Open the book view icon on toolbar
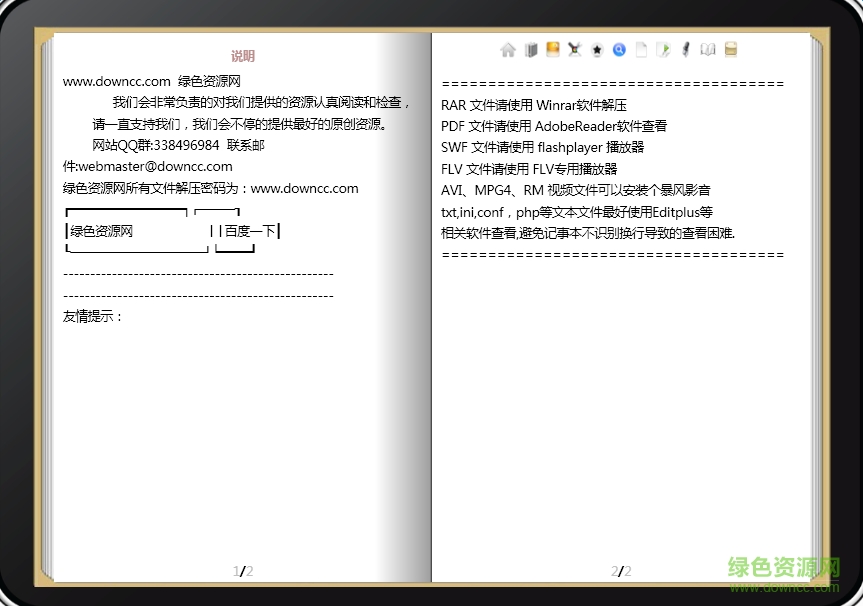Viewport: 863px width, 606px height. (x=707, y=49)
